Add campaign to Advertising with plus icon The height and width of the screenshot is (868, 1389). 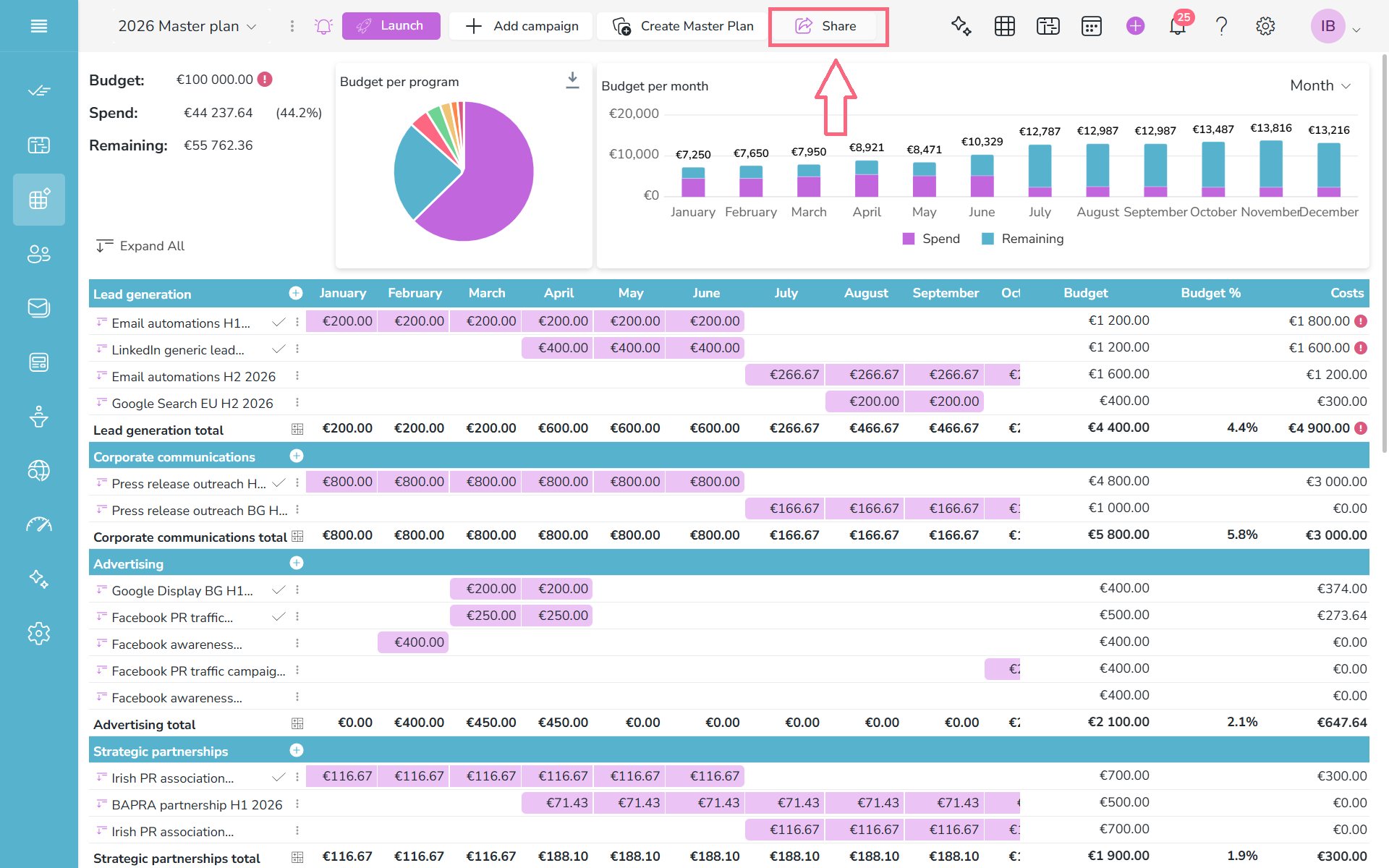296,563
